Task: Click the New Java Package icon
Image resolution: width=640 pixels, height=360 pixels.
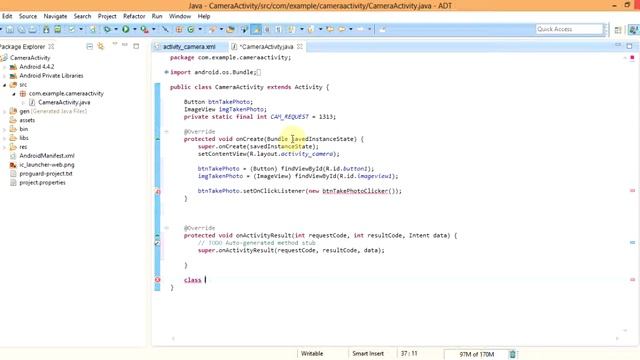Action: coord(179,29)
